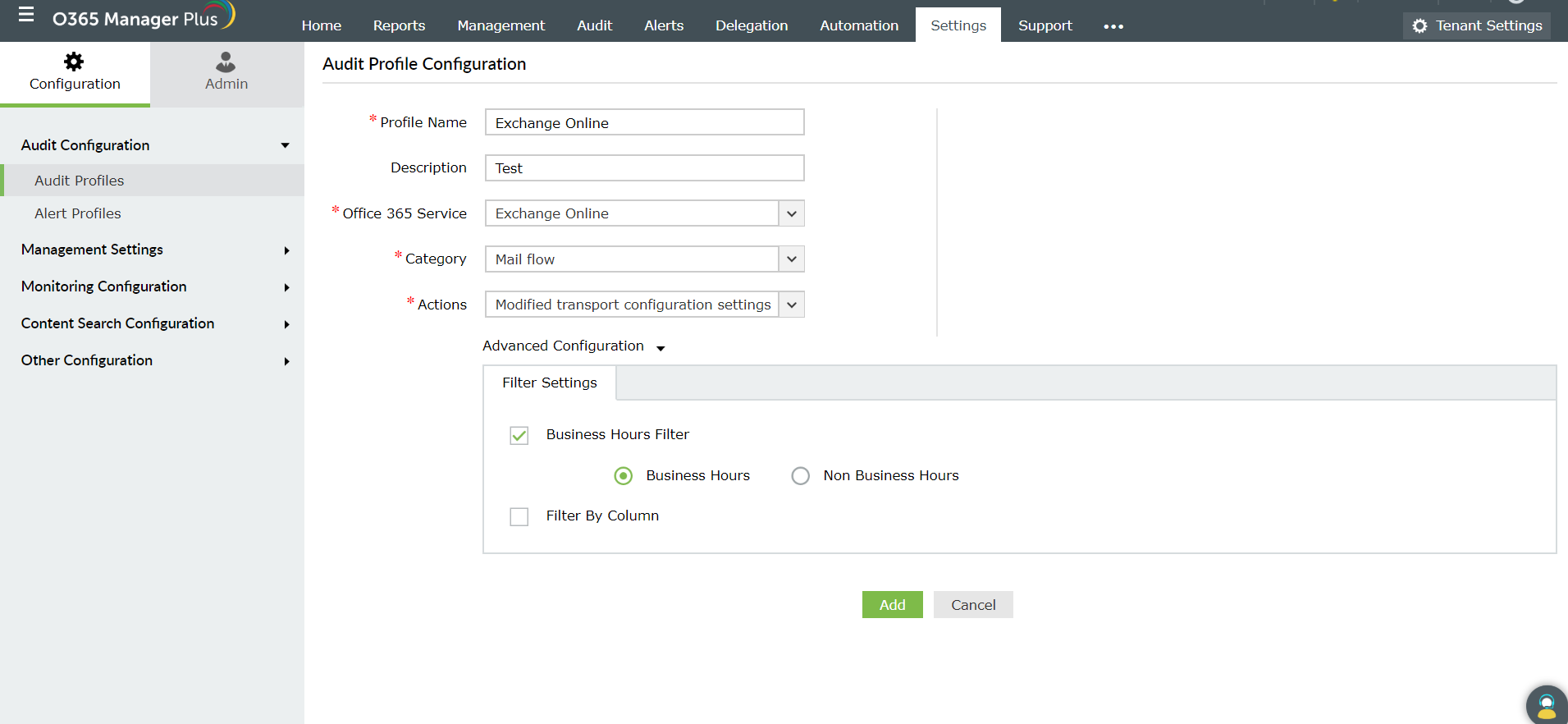Uncheck the Business Hours Filter checkbox
The image size is (1568, 724).
click(519, 435)
